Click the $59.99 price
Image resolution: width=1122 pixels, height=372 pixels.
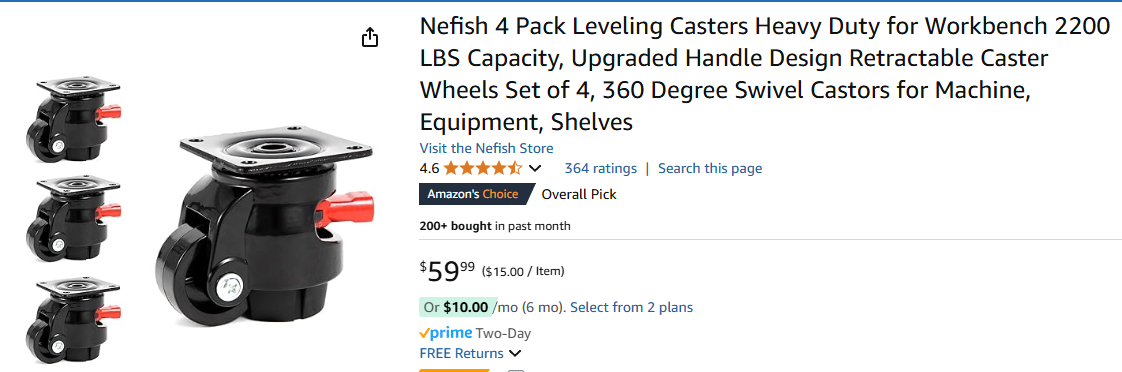[447, 272]
